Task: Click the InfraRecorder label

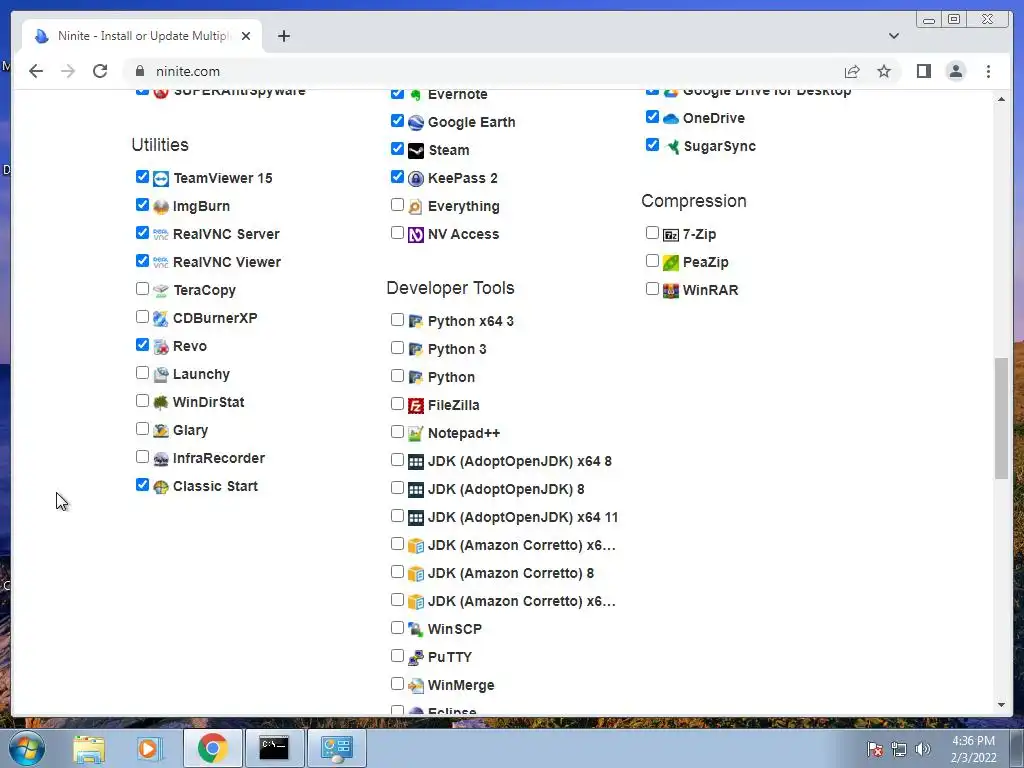Action: [x=219, y=458]
